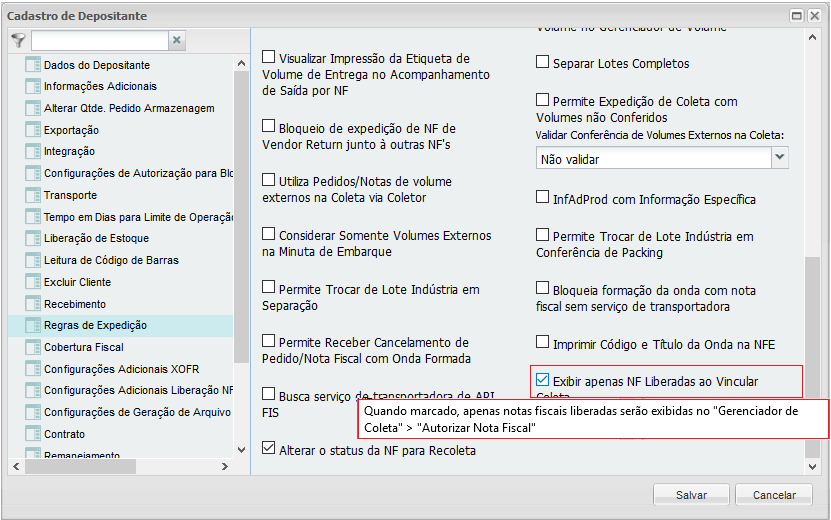Clear the filter field with X icon
The height and width of the screenshot is (520, 831).
coord(177,40)
